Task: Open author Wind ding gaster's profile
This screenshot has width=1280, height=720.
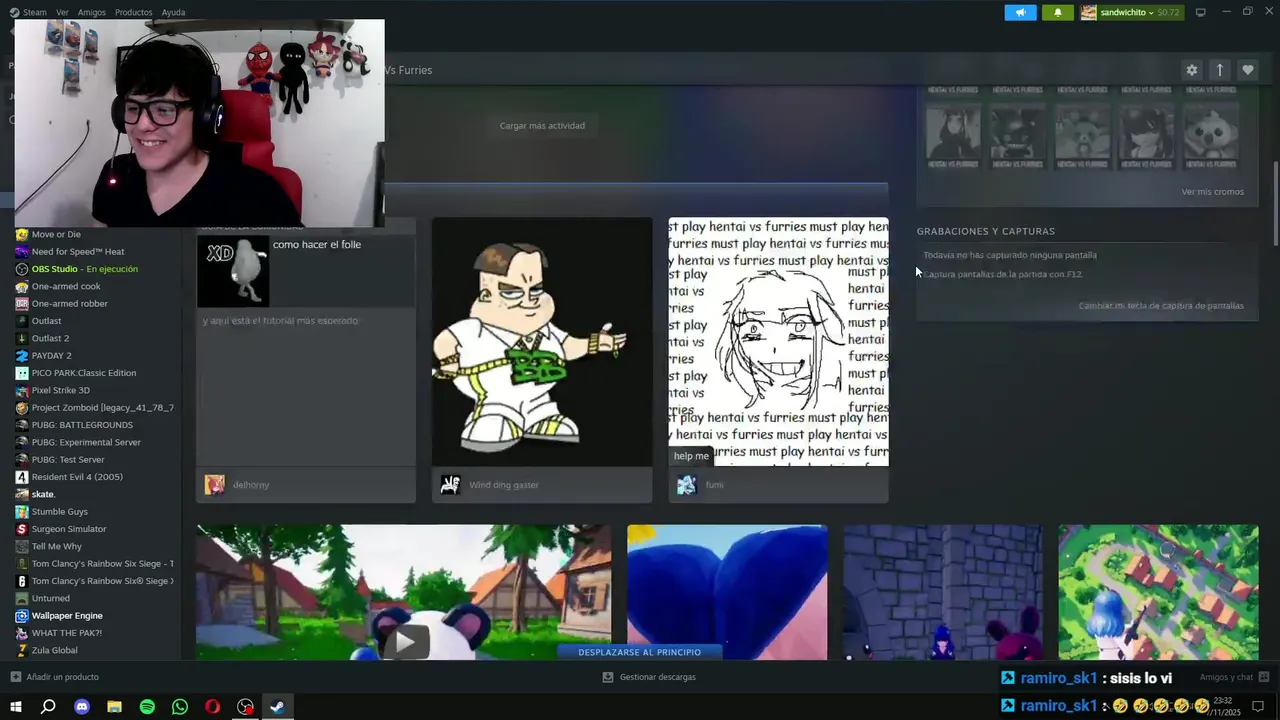Action: [x=503, y=485]
